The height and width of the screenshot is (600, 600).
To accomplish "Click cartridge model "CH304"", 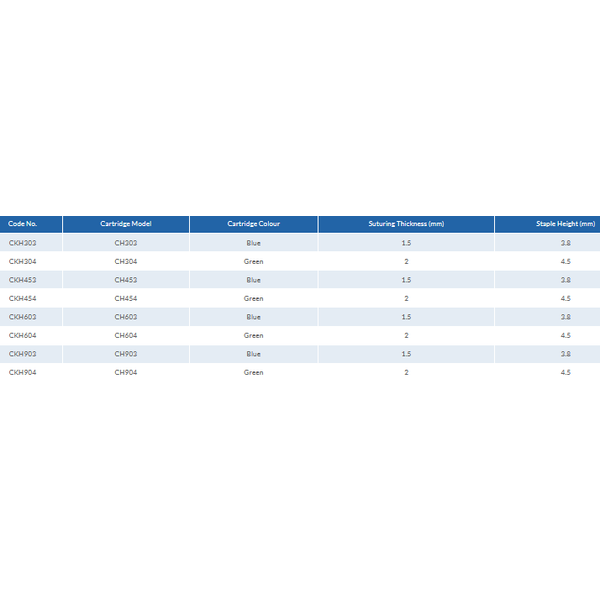I will pyautogui.click(x=126, y=261).
